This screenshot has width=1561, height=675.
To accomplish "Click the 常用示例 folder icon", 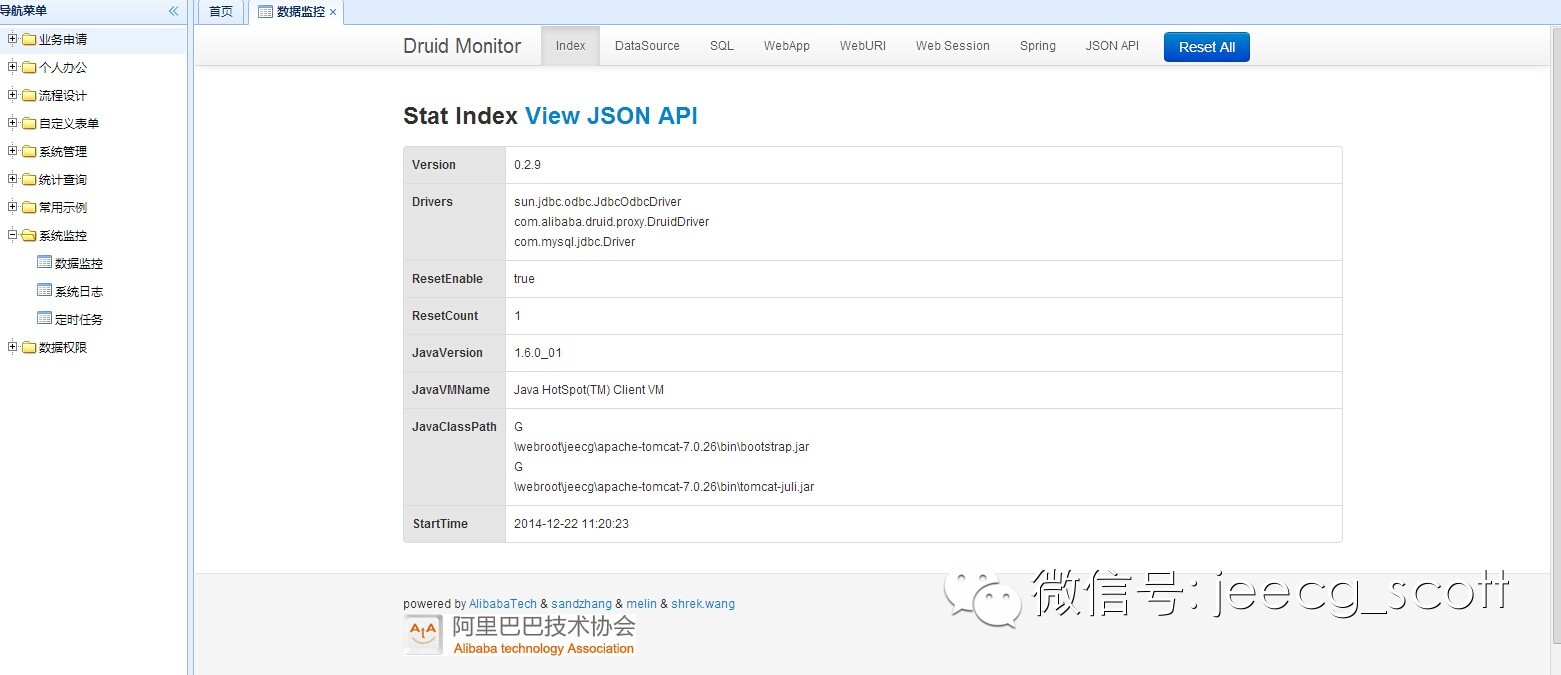I will point(29,208).
